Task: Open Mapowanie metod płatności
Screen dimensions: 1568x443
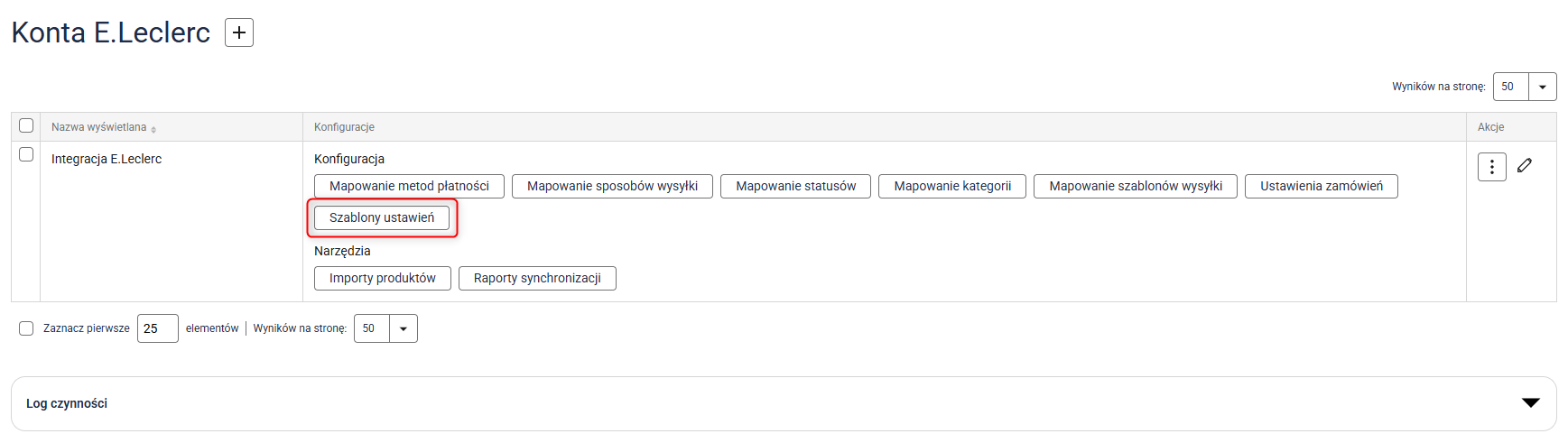Action: [409, 186]
